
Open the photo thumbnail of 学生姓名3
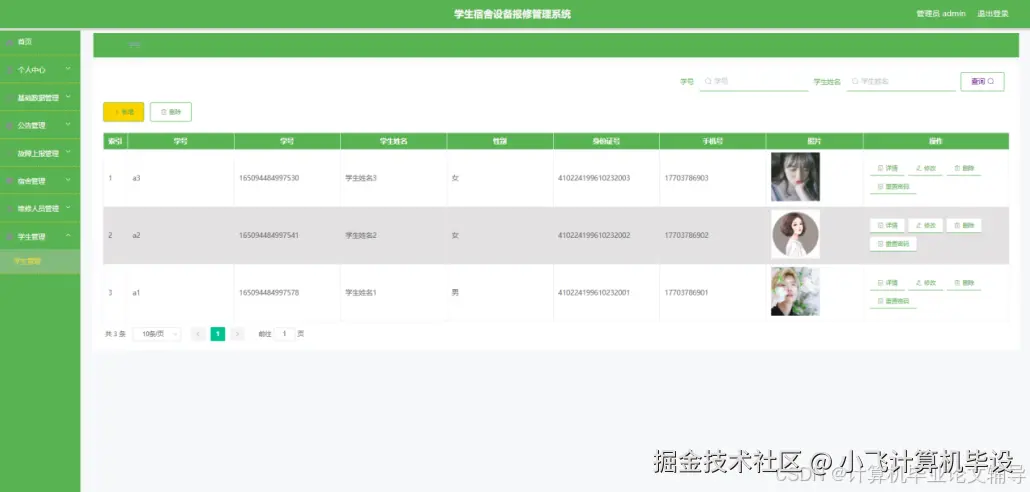[x=795, y=177]
